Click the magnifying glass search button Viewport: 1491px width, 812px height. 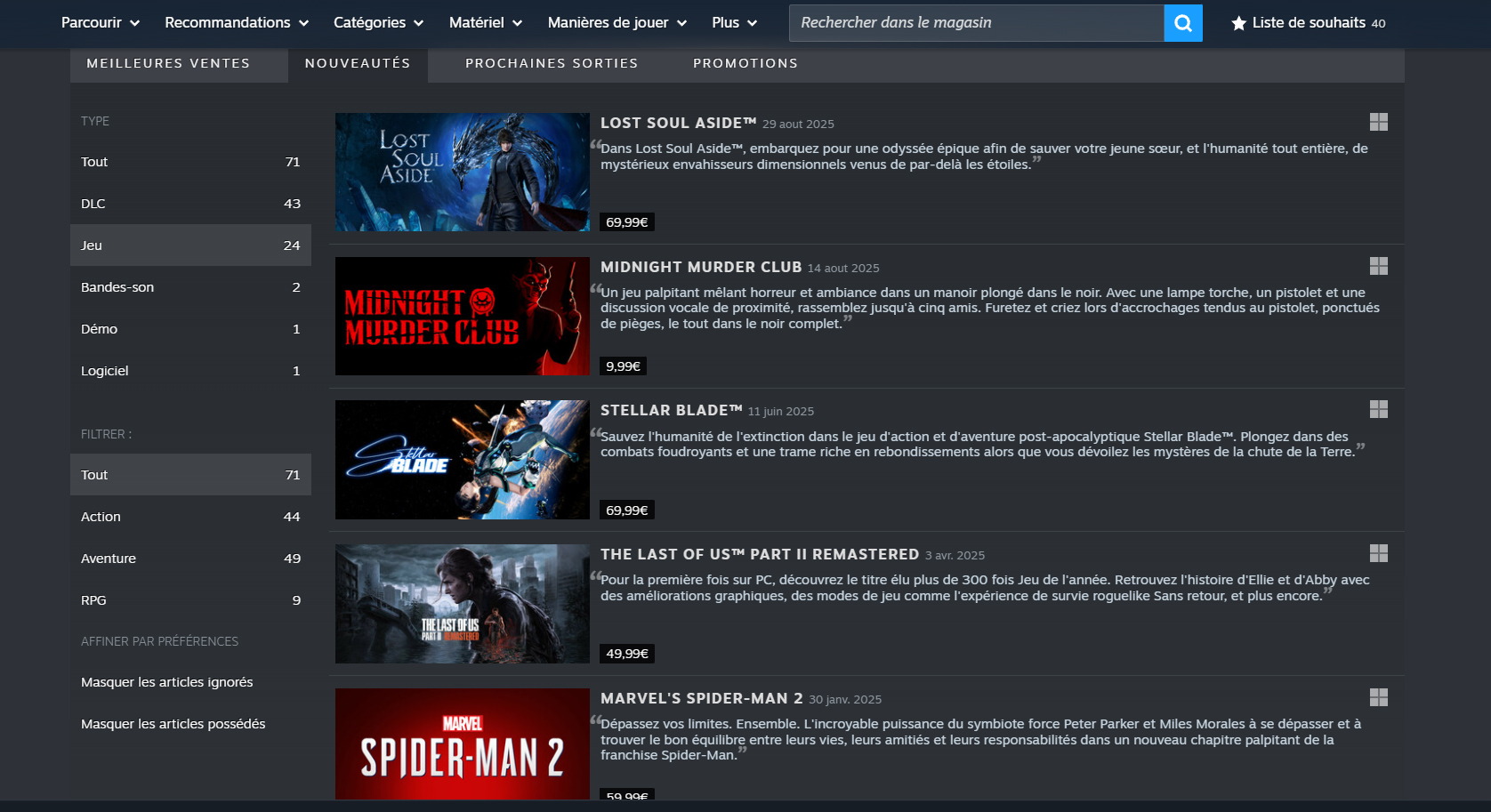coord(1182,23)
